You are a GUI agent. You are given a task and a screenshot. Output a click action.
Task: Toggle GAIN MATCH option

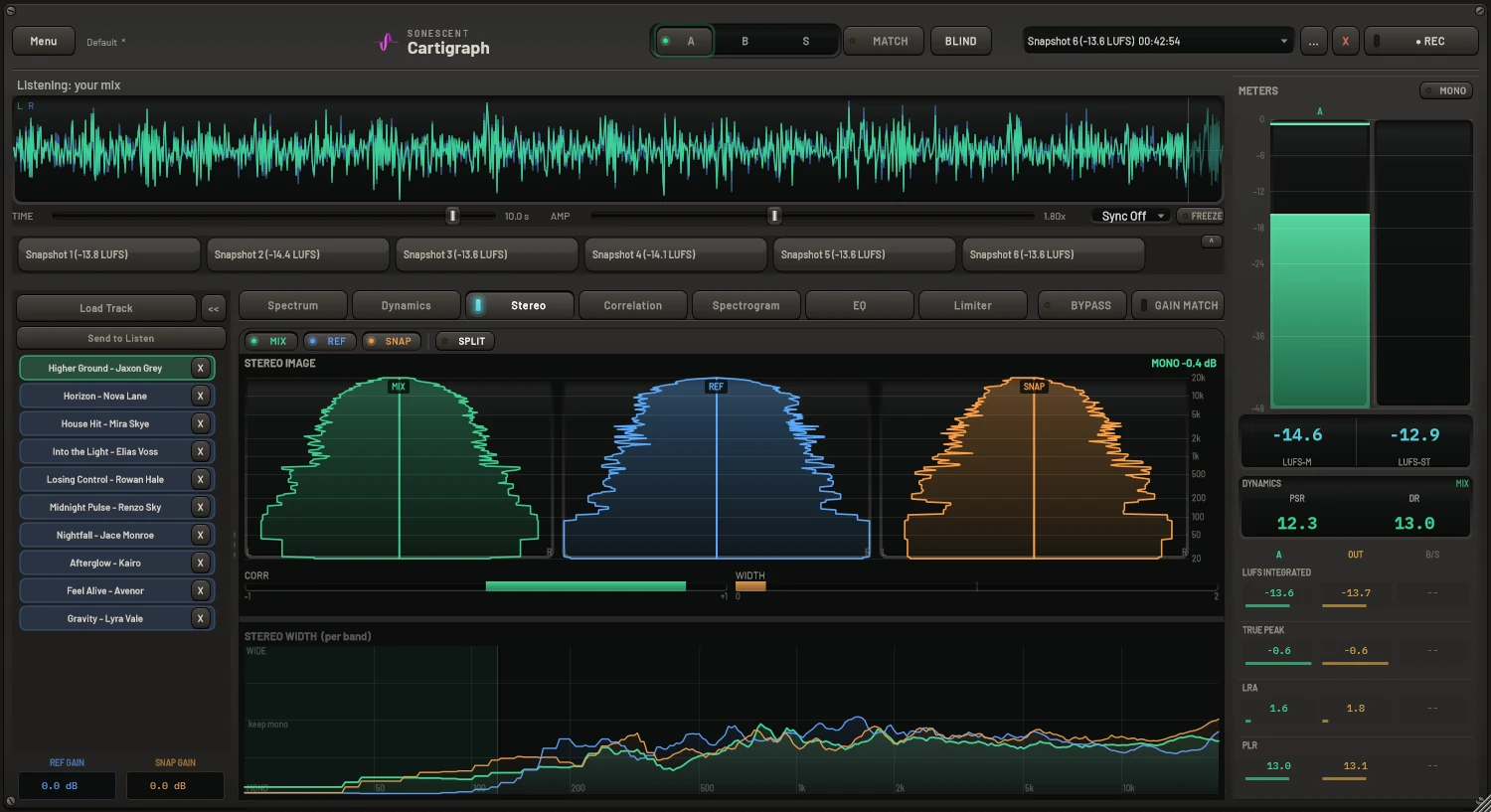coord(1178,305)
